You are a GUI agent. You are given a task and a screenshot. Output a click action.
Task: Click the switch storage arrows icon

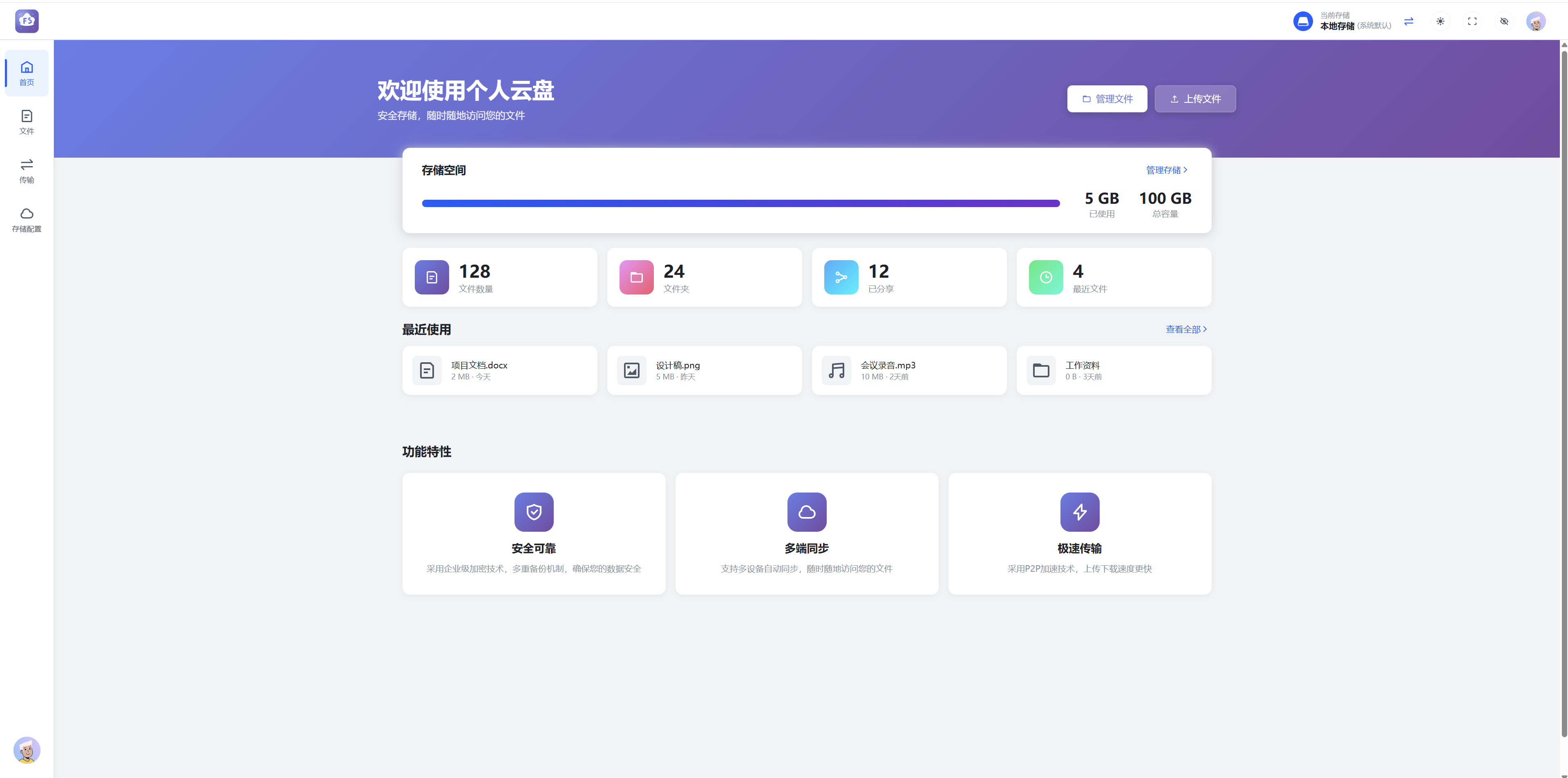[1409, 21]
